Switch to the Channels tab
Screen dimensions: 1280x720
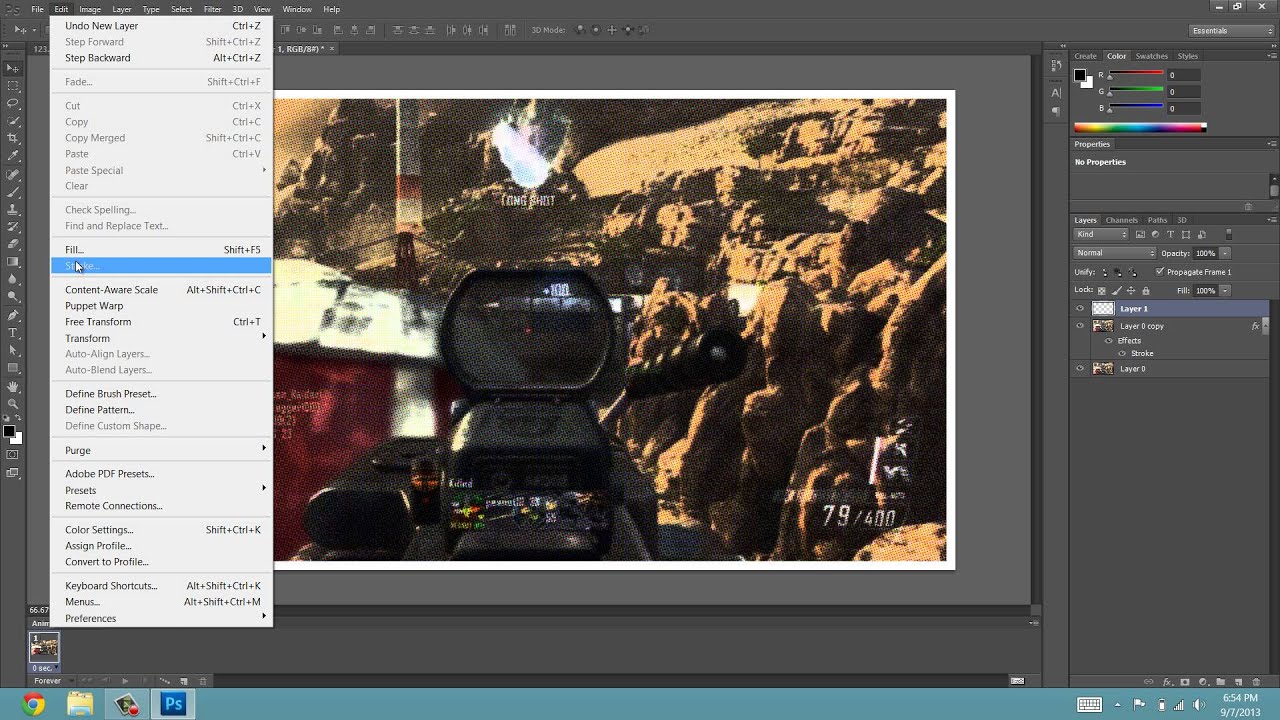tap(1121, 220)
